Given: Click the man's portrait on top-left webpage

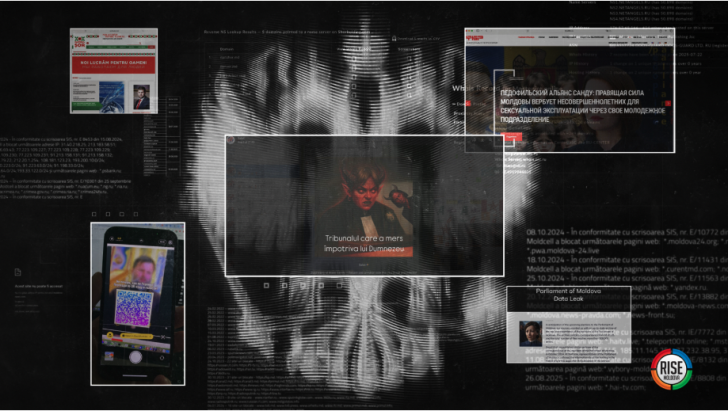Looking at the screenshot, I should pyautogui.click(x=140, y=97).
